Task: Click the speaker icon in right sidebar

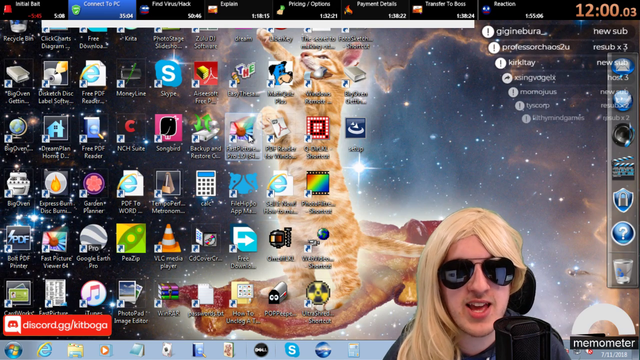Action: [x=623, y=135]
